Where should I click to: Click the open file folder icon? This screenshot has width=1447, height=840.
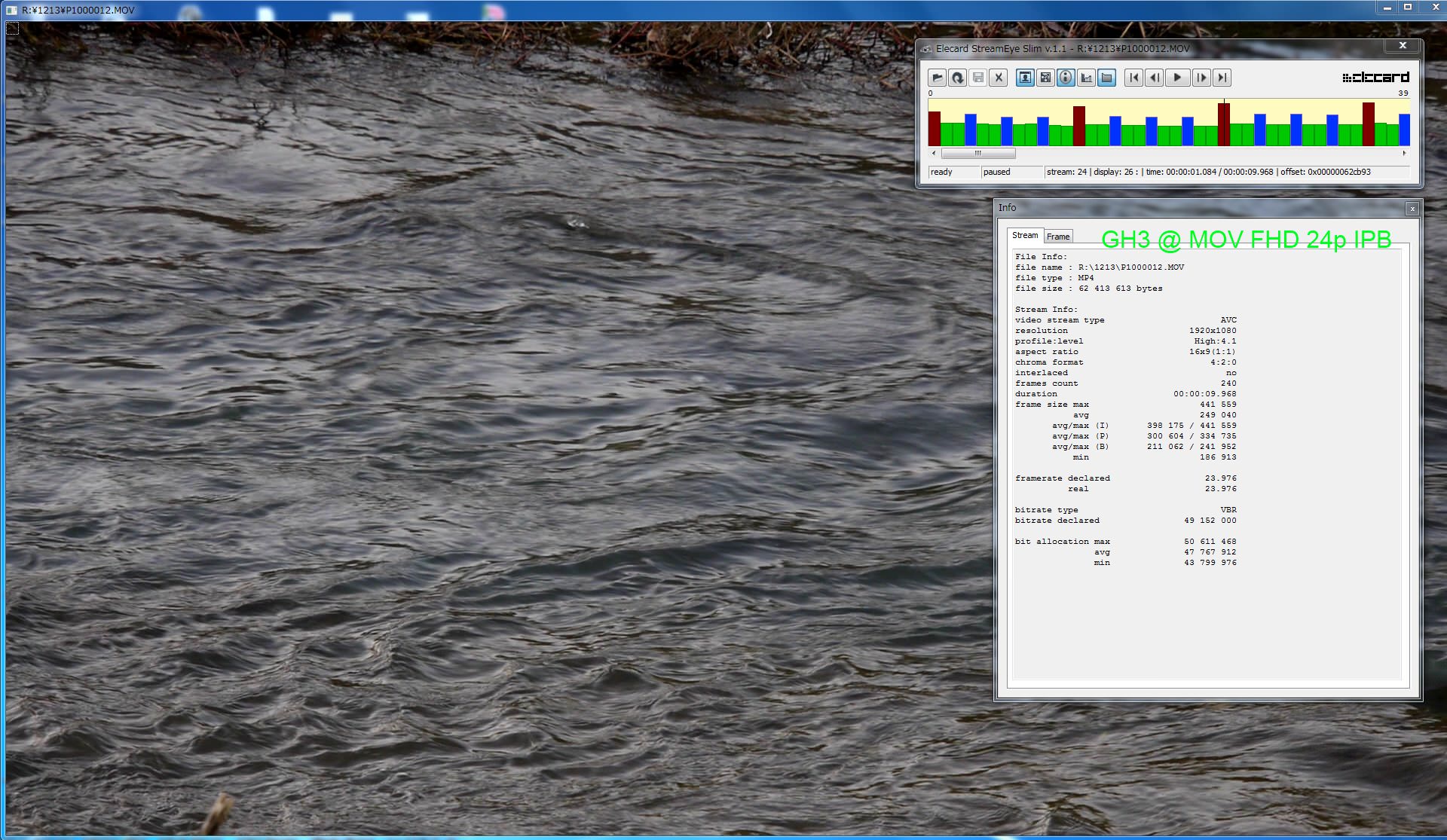coord(937,78)
